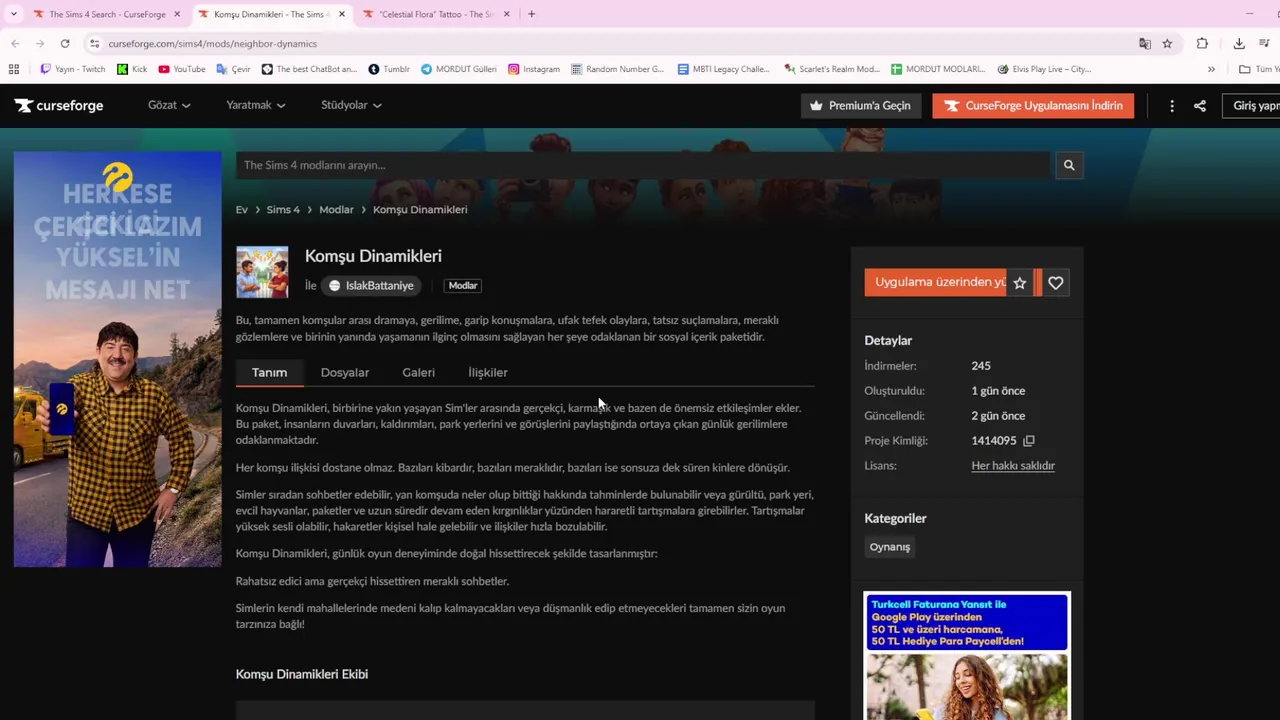This screenshot has height=720, width=1280.
Task: Open the Tumblr bookmark
Action: (x=389, y=69)
